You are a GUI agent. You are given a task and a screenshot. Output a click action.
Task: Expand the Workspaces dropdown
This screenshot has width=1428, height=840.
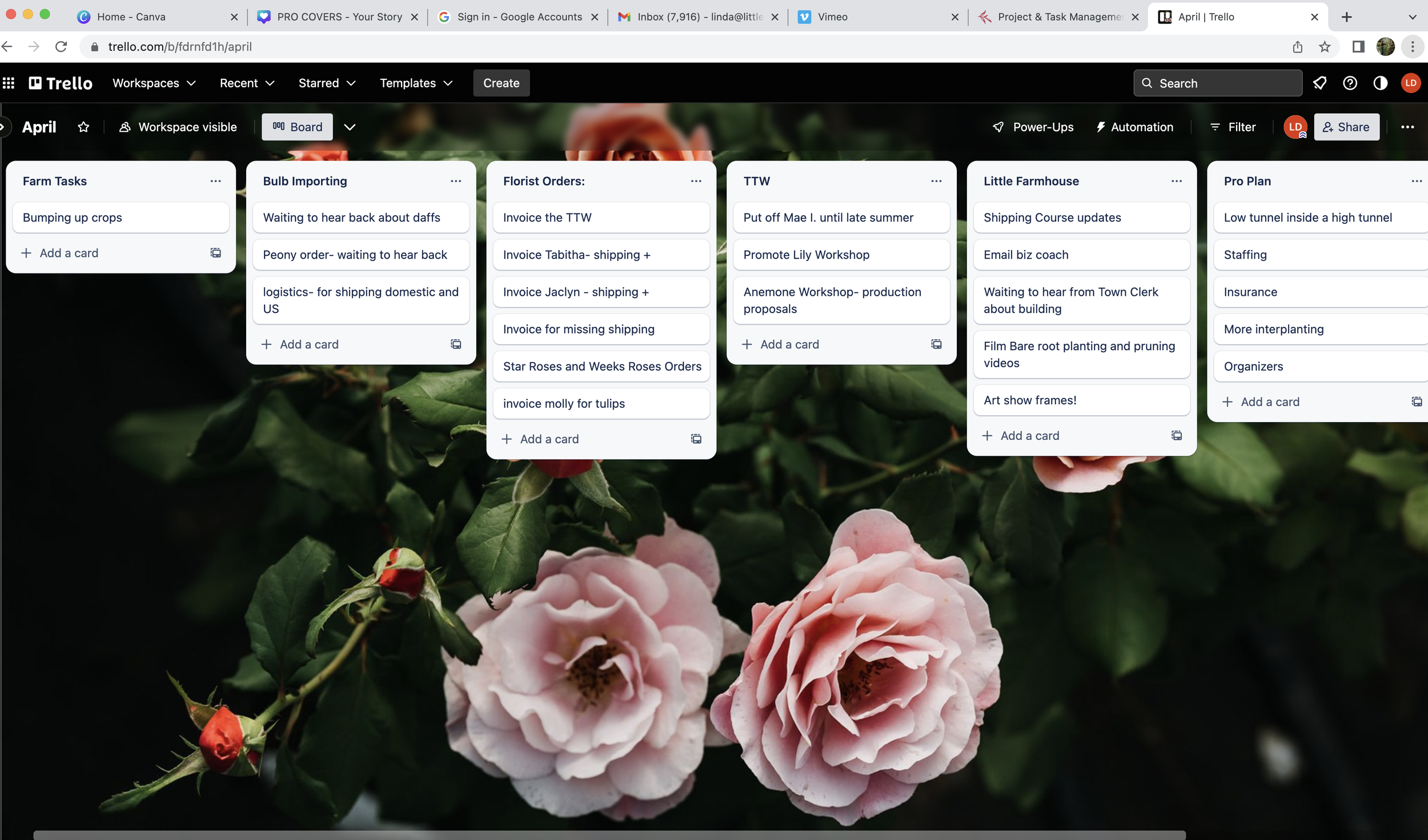[154, 83]
